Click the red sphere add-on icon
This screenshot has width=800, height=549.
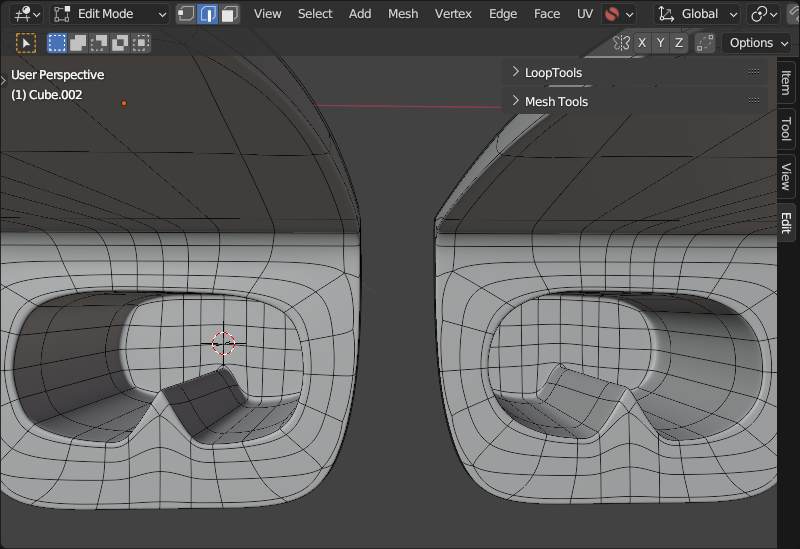(611, 14)
